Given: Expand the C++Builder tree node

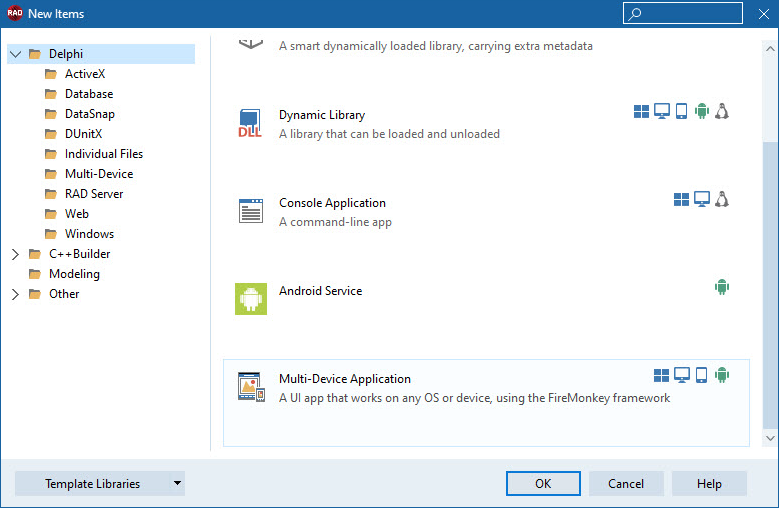Looking at the screenshot, I should click(x=15, y=254).
